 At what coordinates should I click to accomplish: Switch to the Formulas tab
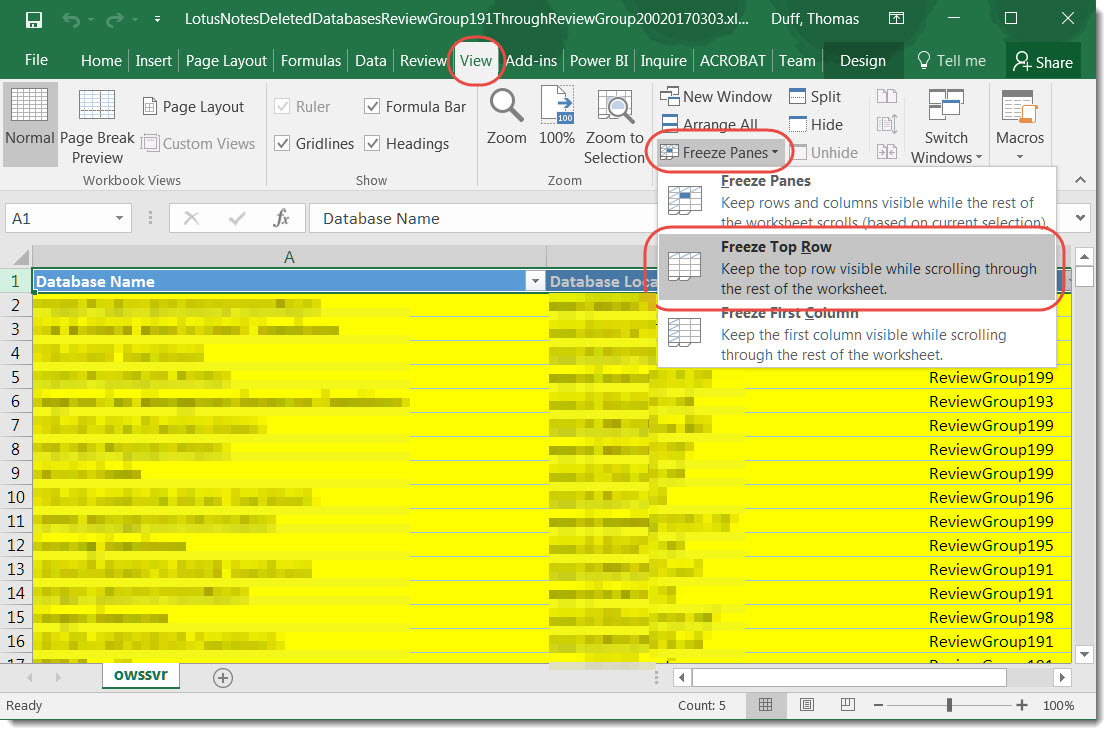click(x=310, y=61)
